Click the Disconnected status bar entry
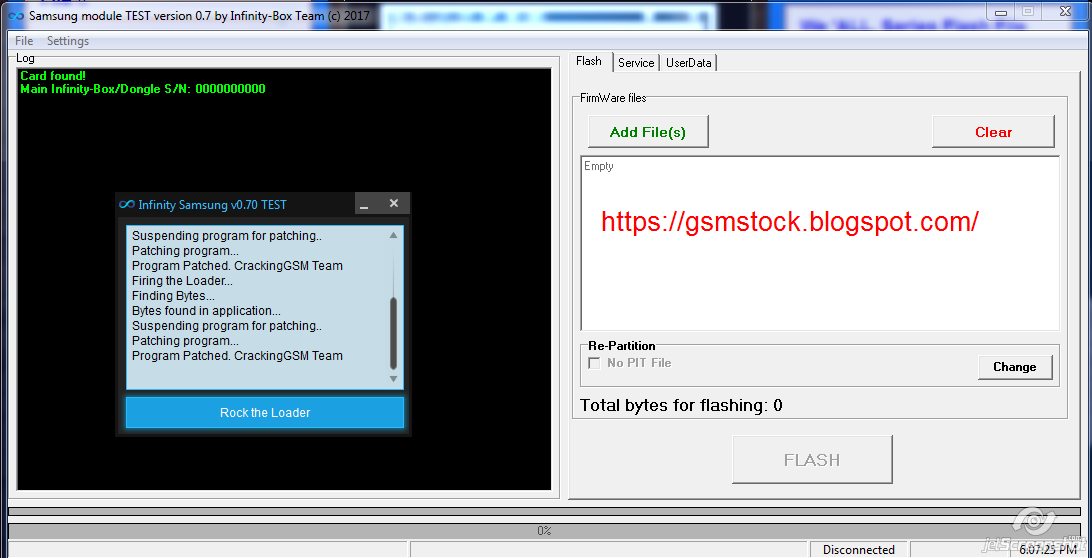The width and height of the screenshot is (1092, 558). click(859, 550)
